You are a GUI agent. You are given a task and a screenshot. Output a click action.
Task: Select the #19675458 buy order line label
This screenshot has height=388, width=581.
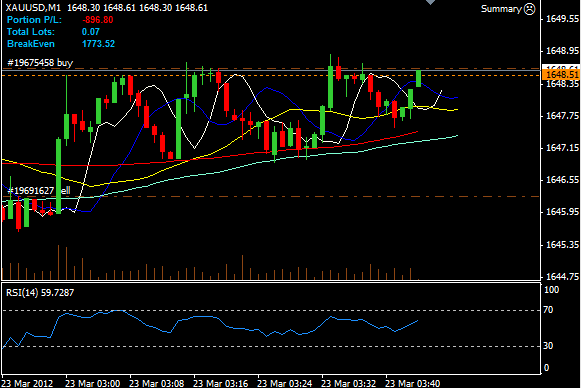pyautogui.click(x=40, y=63)
